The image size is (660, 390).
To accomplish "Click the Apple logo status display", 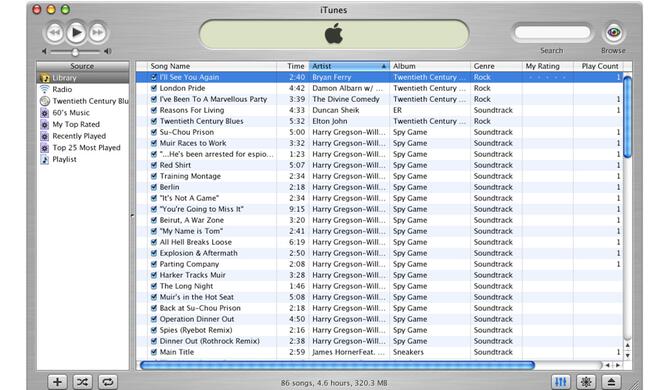I will (x=334, y=34).
